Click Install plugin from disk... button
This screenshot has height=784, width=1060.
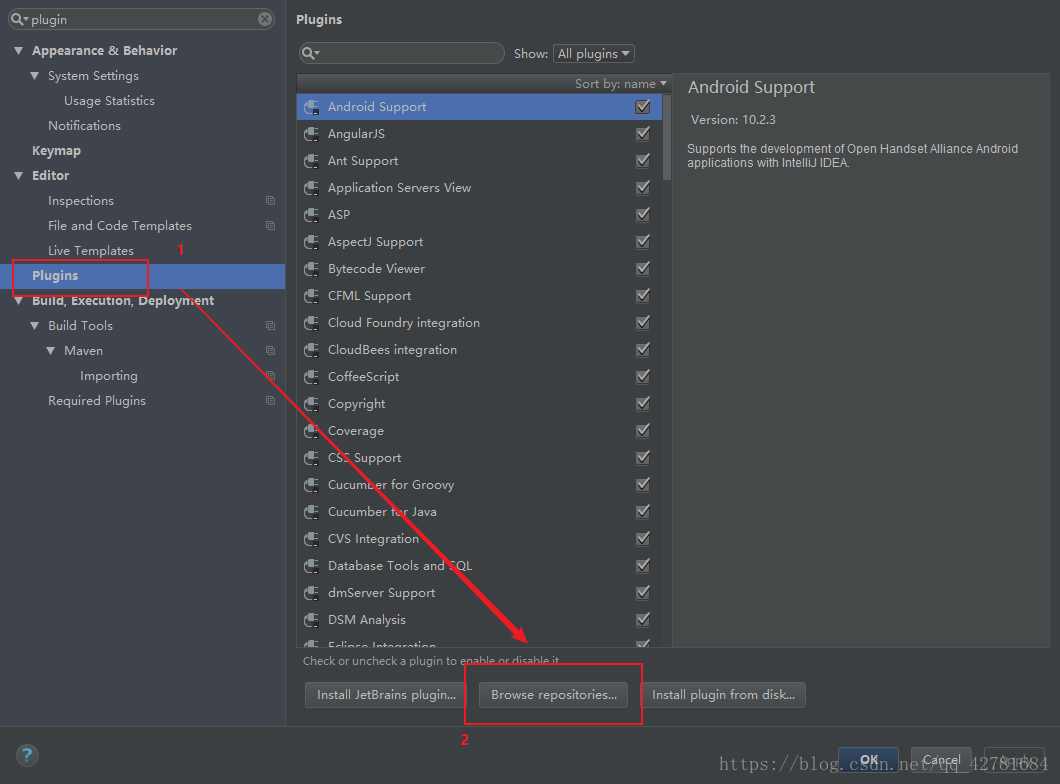tap(723, 695)
